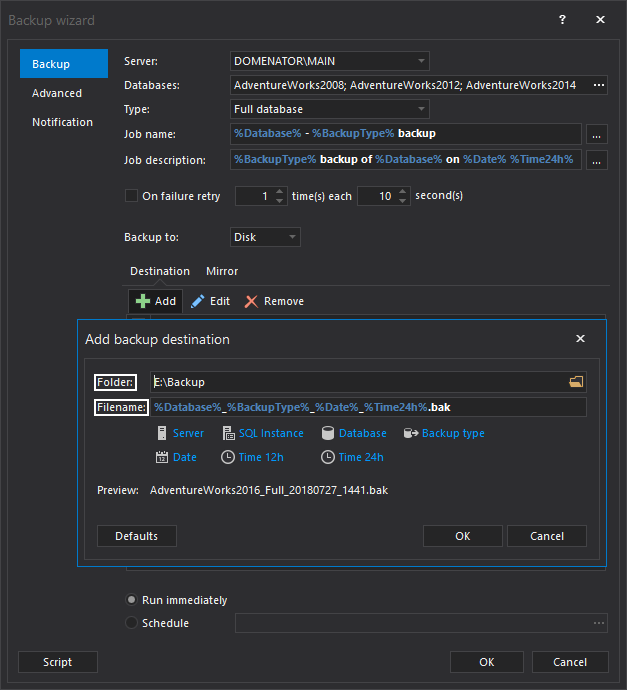
Task: Click into the Filename input field
Action: pos(367,407)
